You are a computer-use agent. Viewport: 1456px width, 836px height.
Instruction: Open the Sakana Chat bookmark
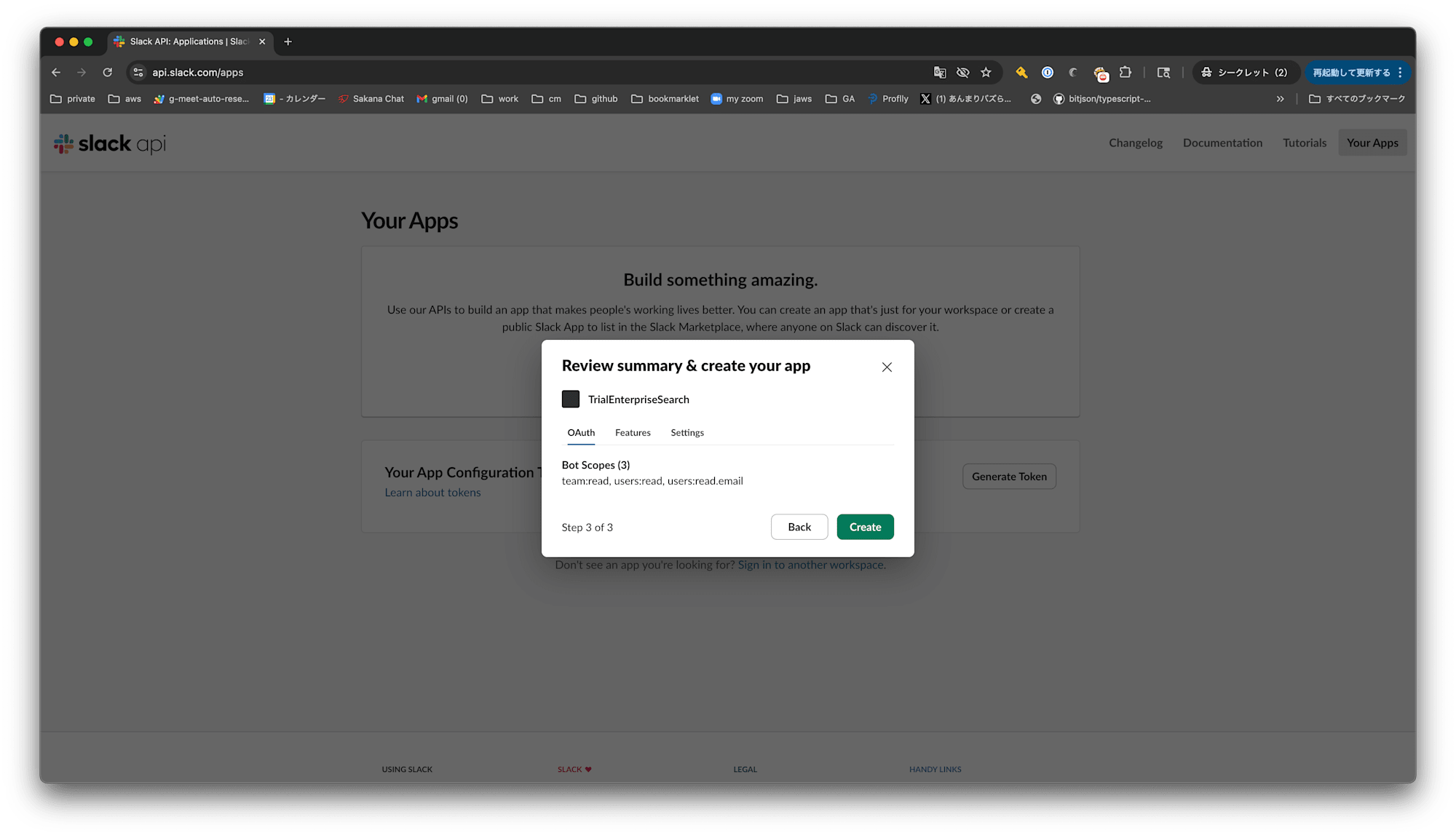point(371,99)
